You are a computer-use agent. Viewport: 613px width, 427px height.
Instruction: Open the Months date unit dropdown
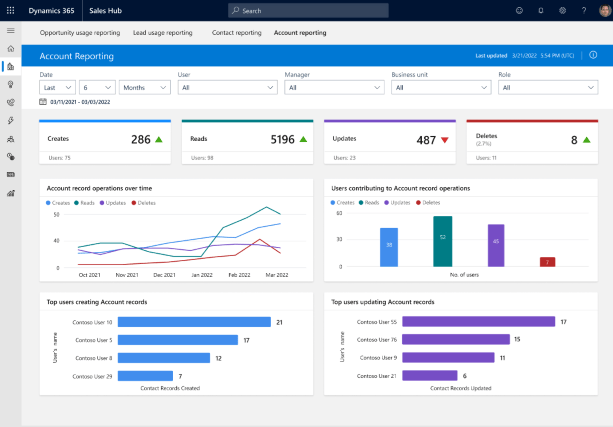tap(146, 87)
